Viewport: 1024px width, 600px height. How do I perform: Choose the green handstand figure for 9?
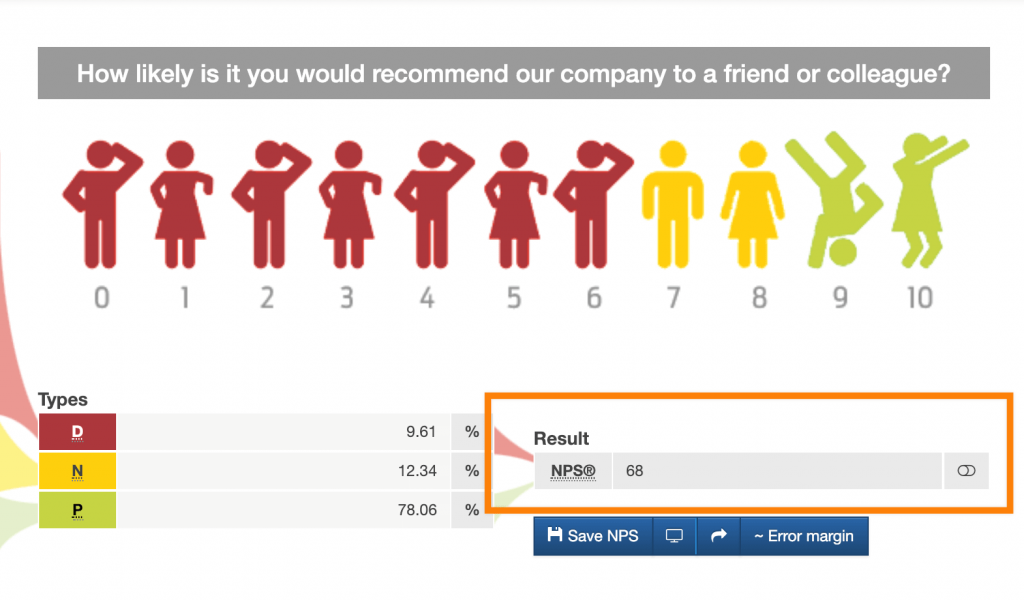(x=833, y=200)
